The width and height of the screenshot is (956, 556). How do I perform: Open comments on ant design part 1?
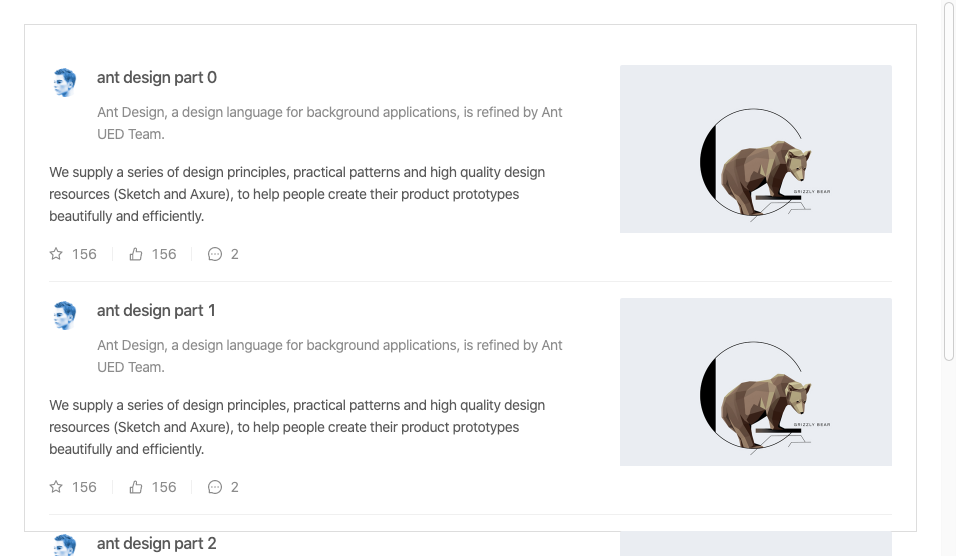click(x=214, y=487)
